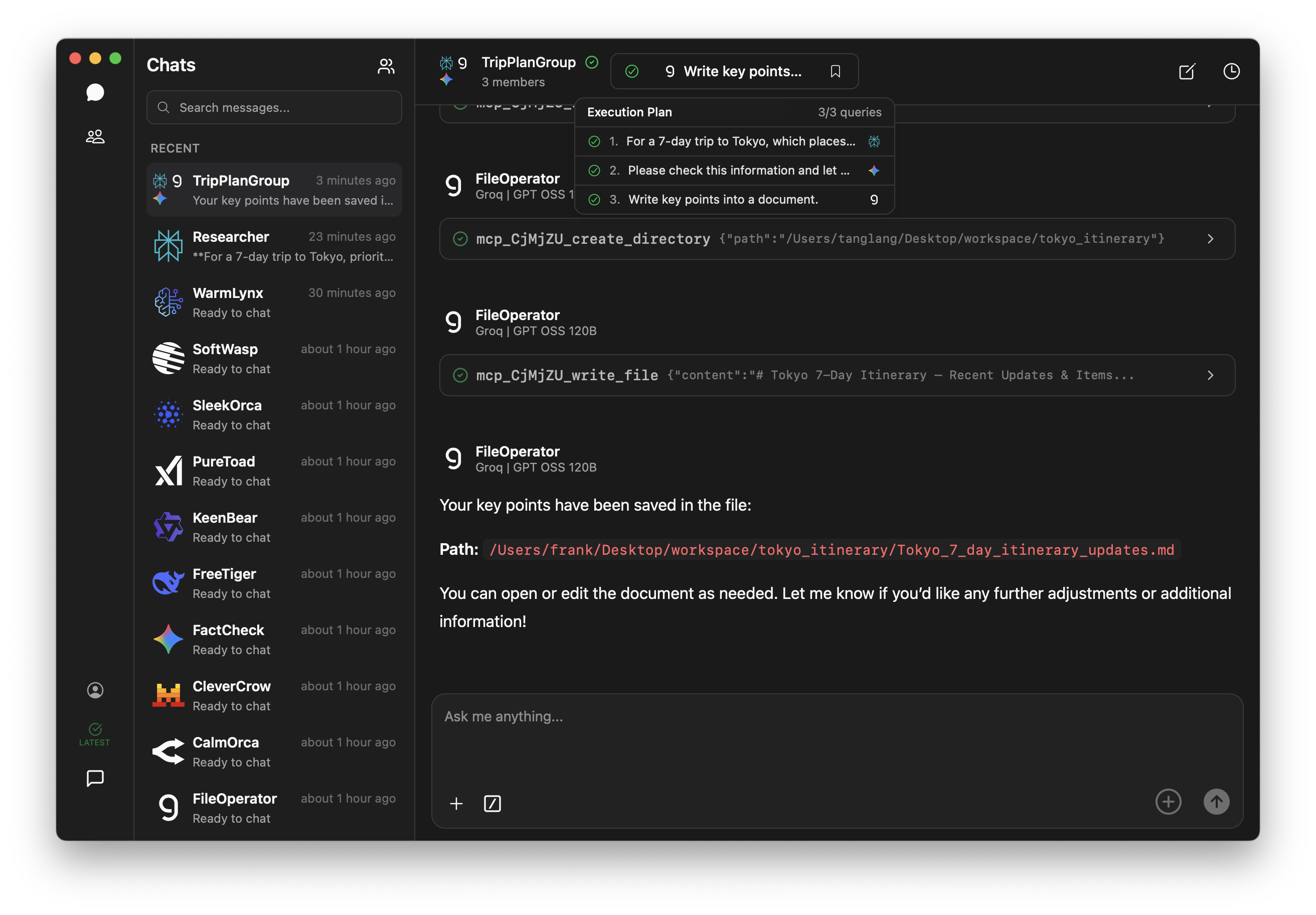Open the SoftWasp chat
Viewport: 1316px width, 915px height.
(274, 358)
